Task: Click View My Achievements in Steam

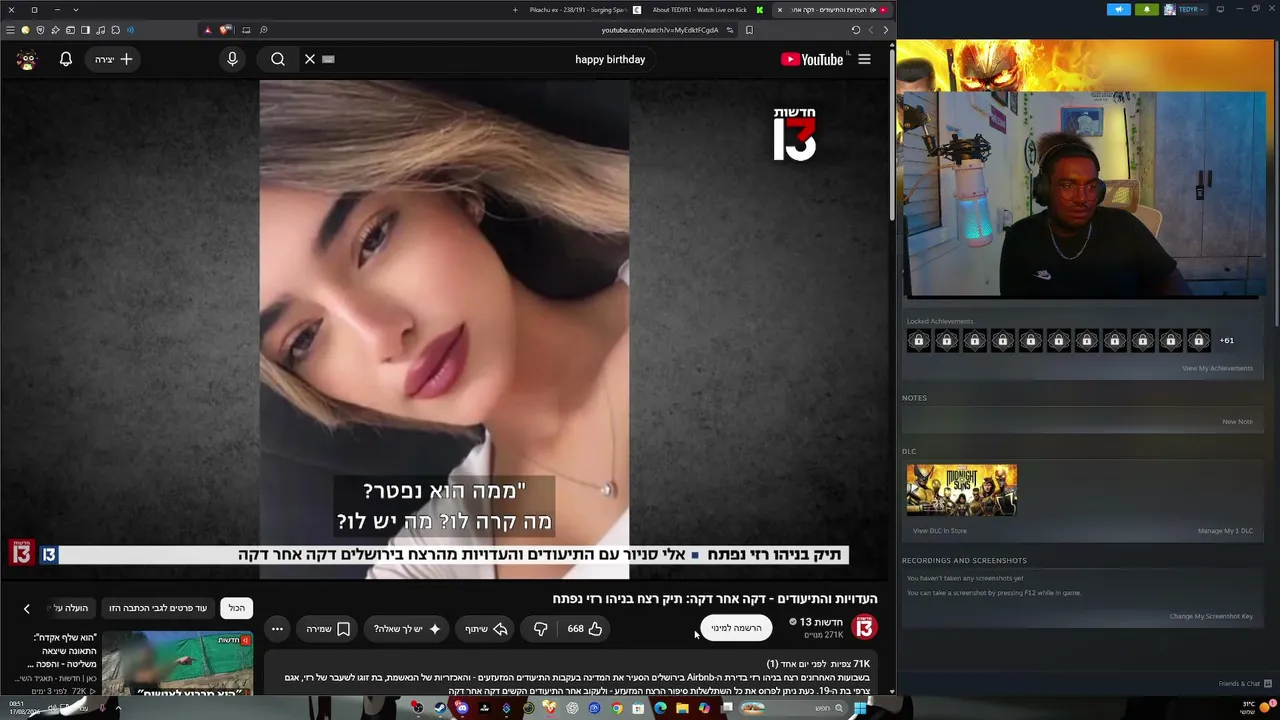Action: point(1217,368)
